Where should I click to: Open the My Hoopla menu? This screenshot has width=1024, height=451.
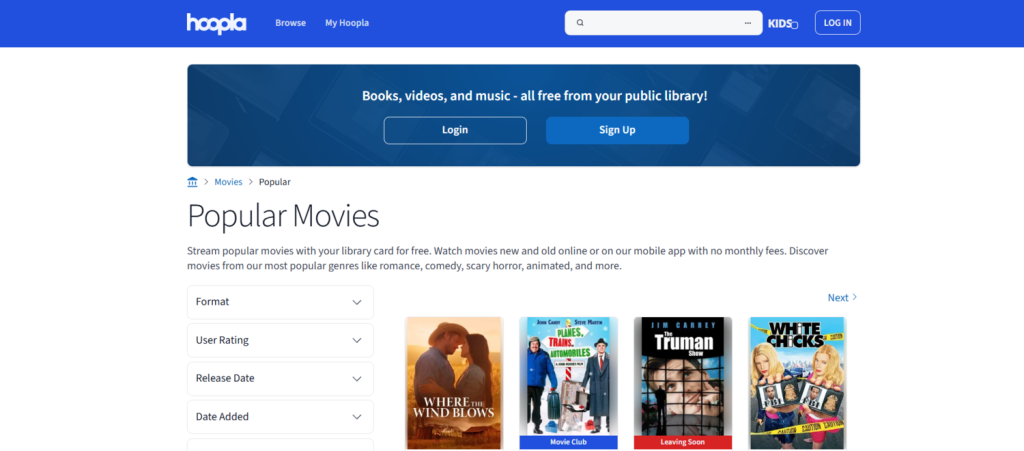tap(347, 23)
